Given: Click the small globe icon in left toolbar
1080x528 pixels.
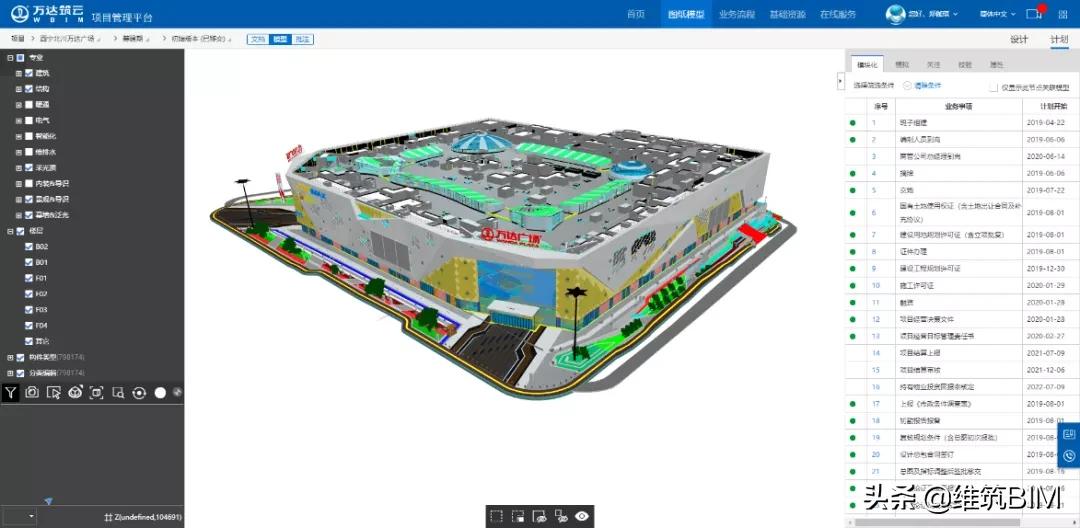Looking at the screenshot, I should click(177, 392).
